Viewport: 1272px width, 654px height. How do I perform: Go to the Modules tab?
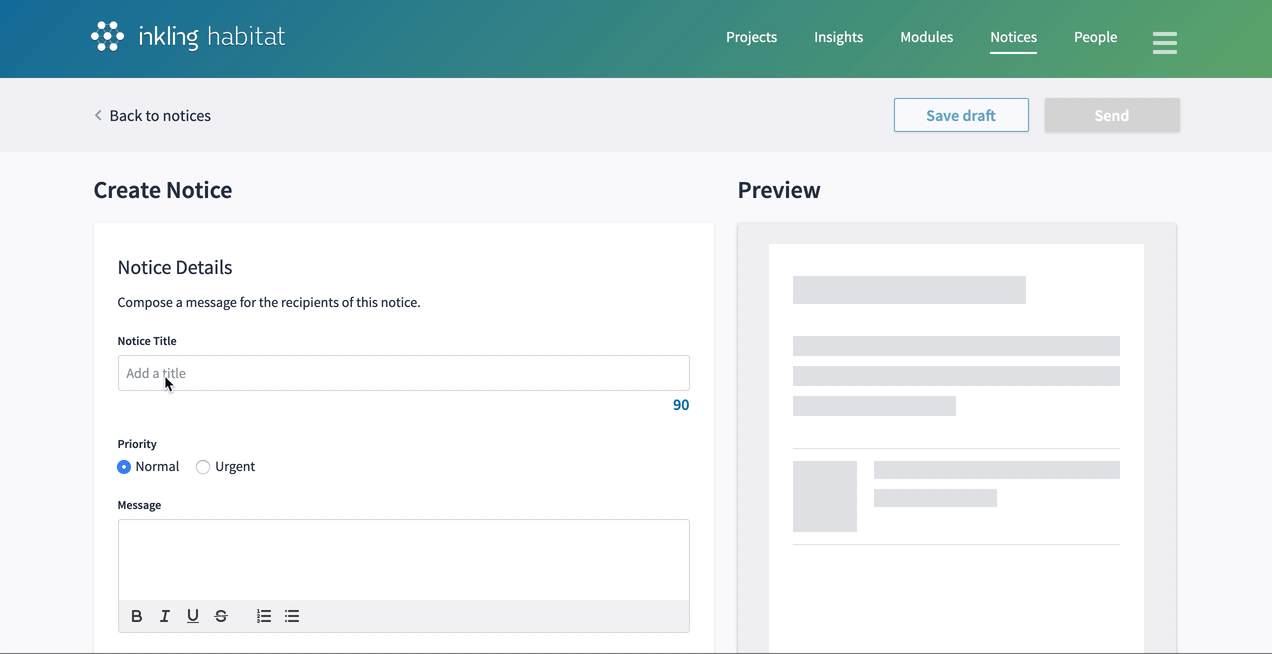pos(926,37)
